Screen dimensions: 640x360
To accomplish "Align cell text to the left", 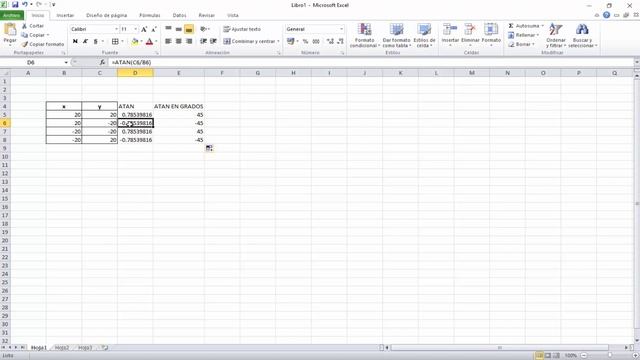I will (168, 41).
